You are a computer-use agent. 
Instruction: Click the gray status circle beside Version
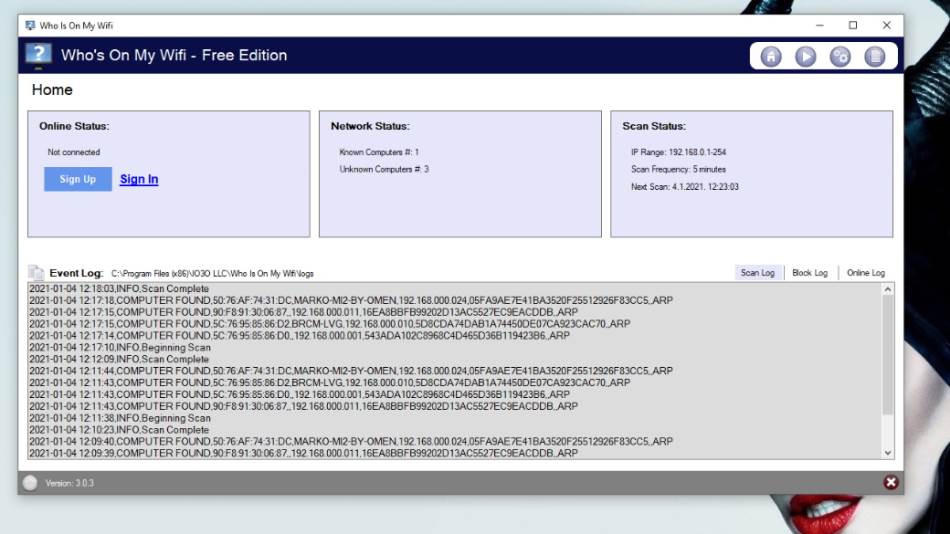click(x=30, y=483)
